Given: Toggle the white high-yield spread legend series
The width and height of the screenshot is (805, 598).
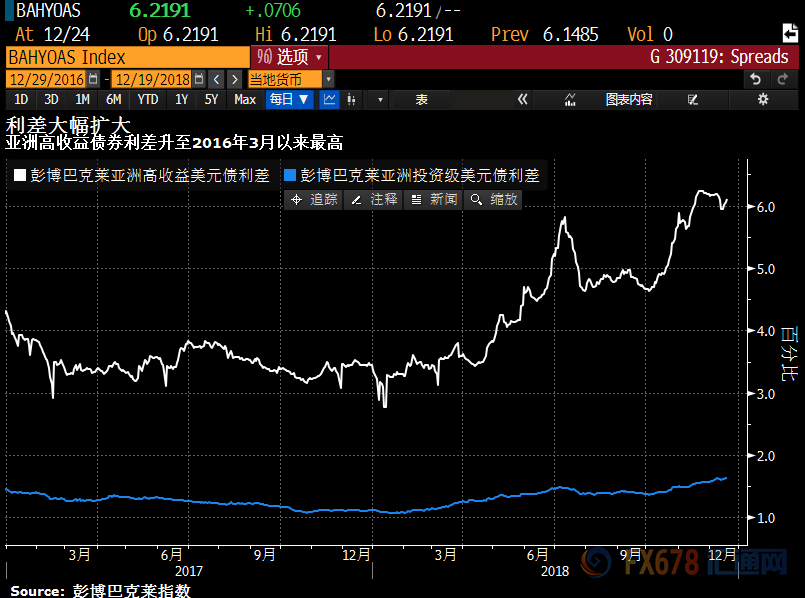Looking at the screenshot, I should (x=20, y=175).
